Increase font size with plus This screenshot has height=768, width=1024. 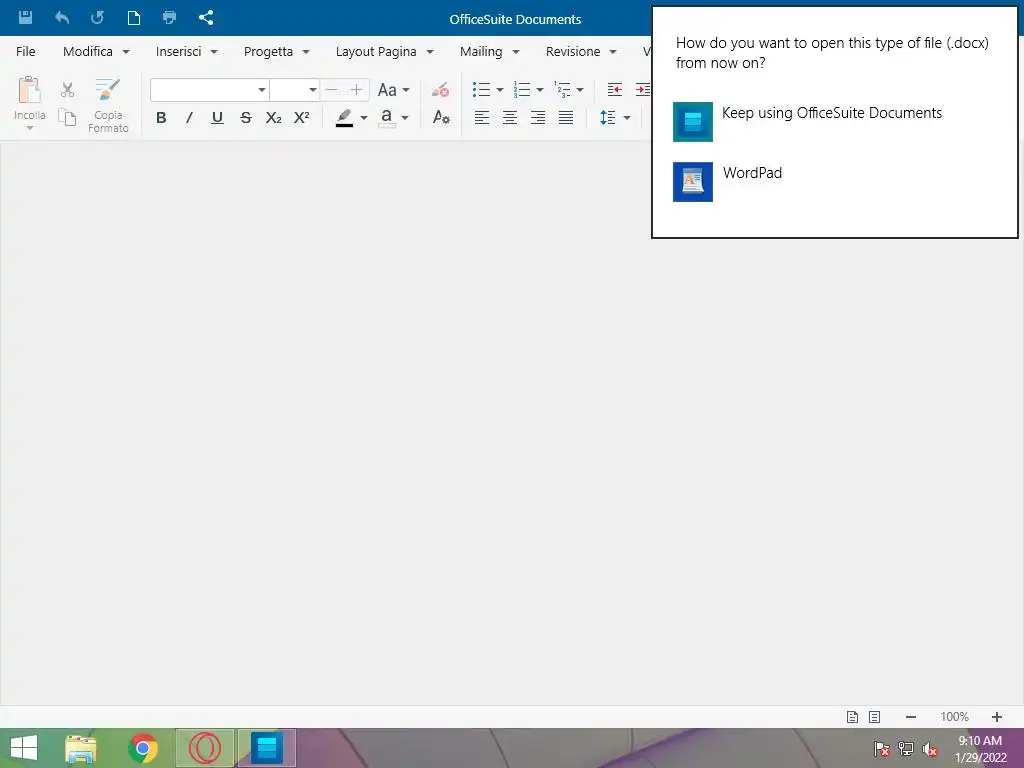coord(356,89)
